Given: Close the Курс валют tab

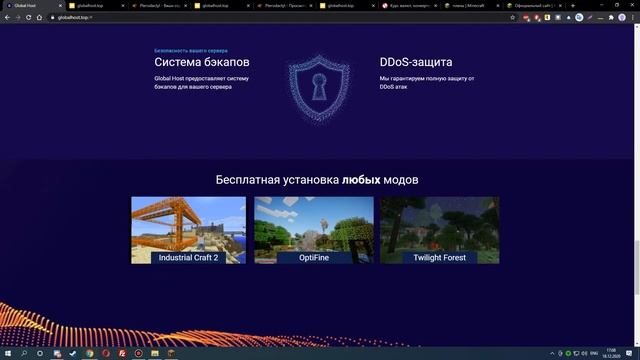Looking at the screenshot, I should 436,6.
